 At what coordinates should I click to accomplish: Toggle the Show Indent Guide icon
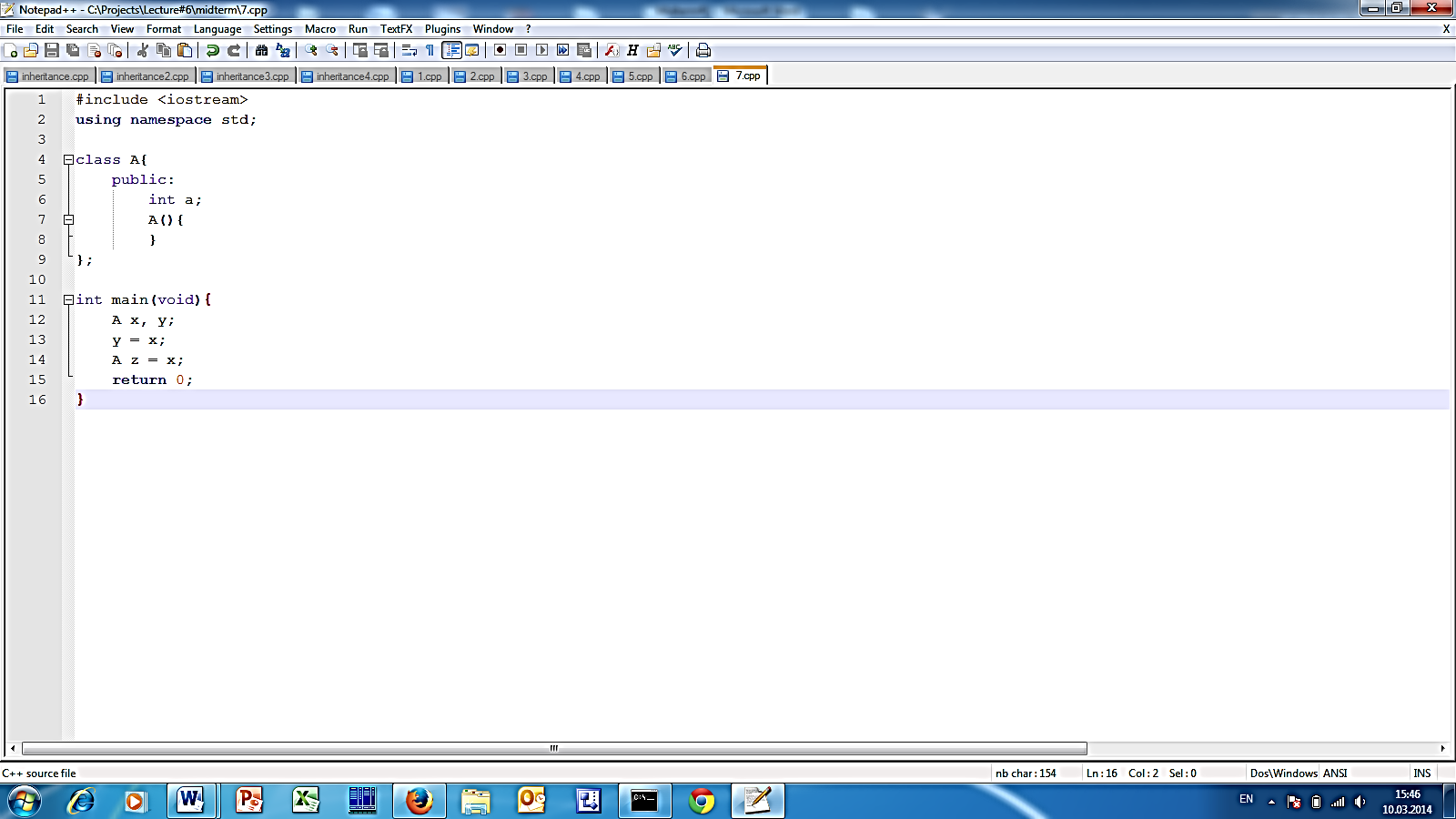451,50
